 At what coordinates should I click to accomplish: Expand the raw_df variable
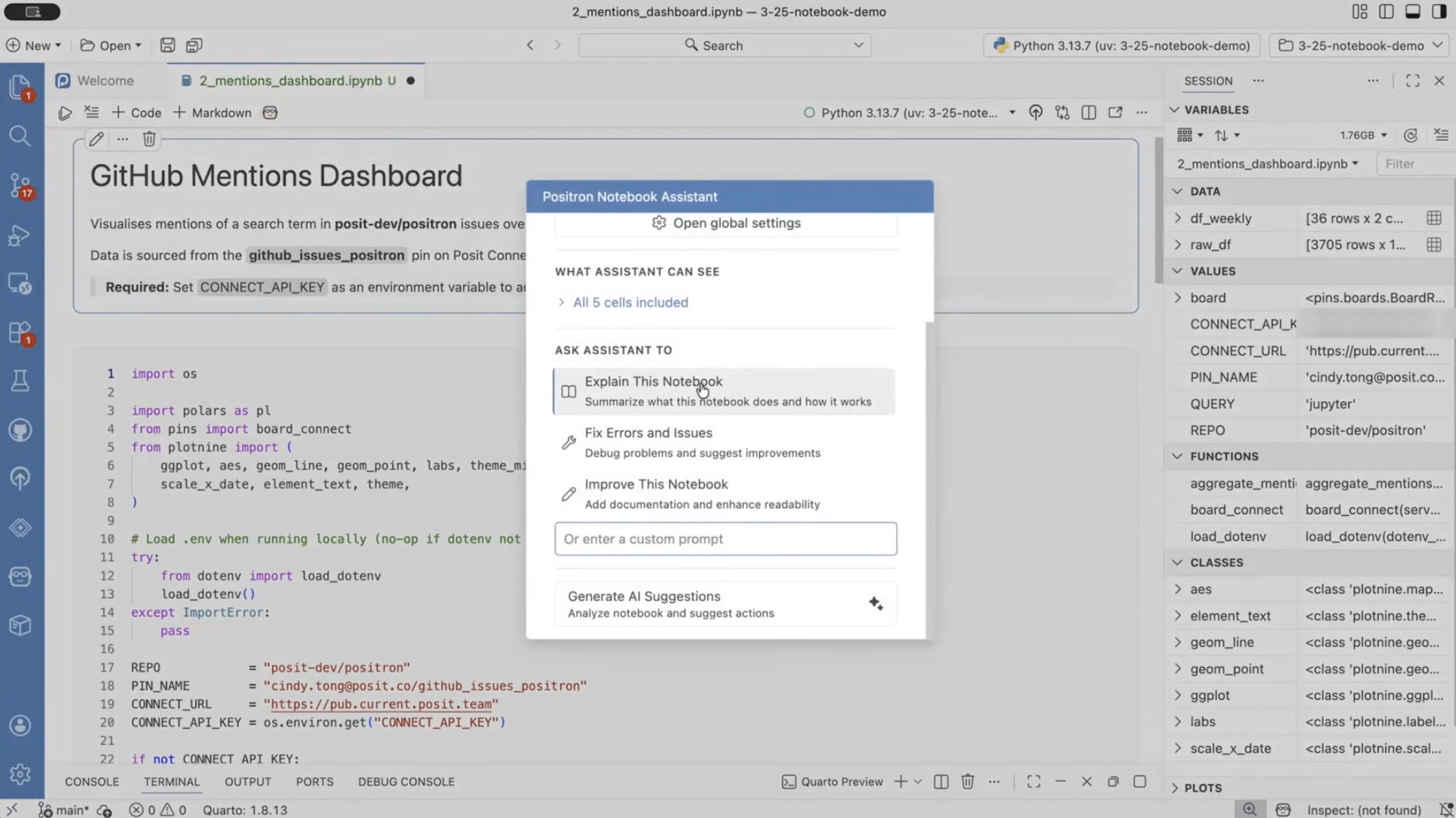[x=1178, y=244]
